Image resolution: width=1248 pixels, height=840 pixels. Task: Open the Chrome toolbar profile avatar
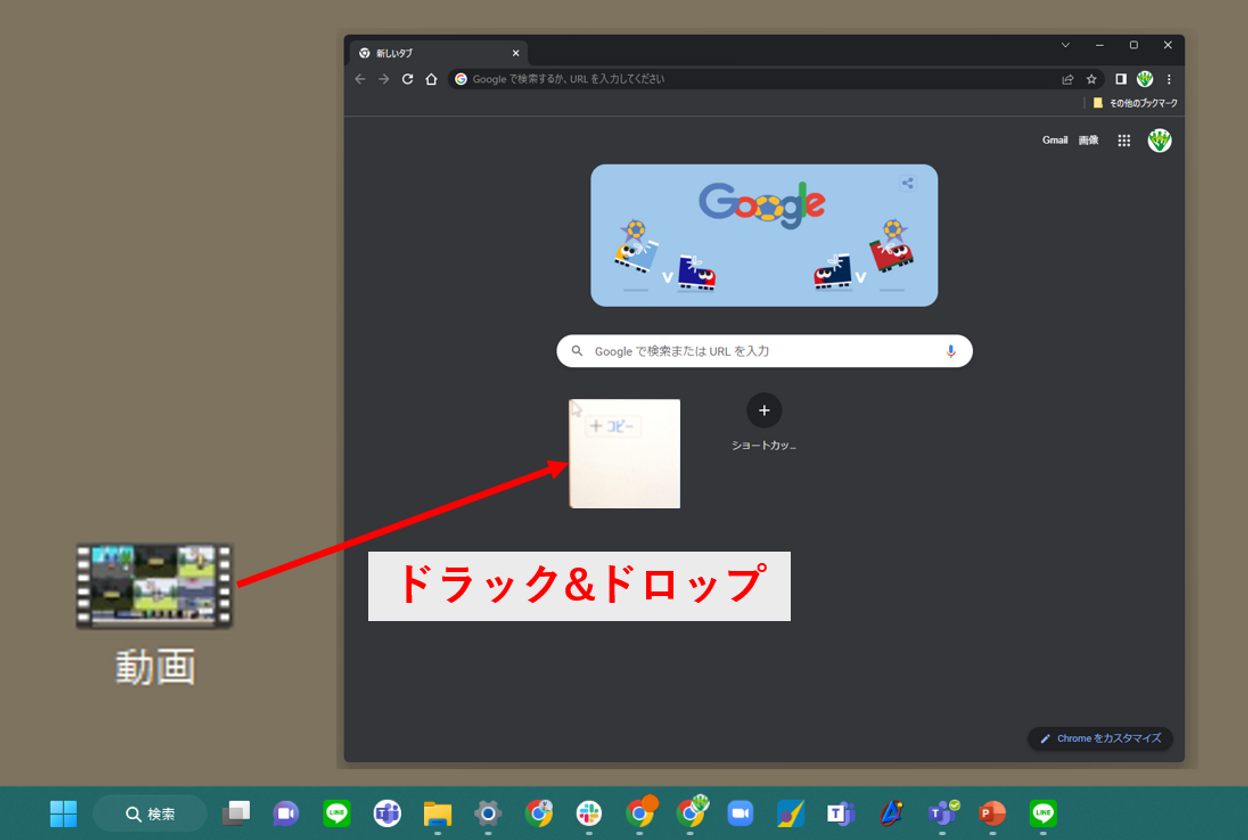pyautogui.click(x=1145, y=79)
